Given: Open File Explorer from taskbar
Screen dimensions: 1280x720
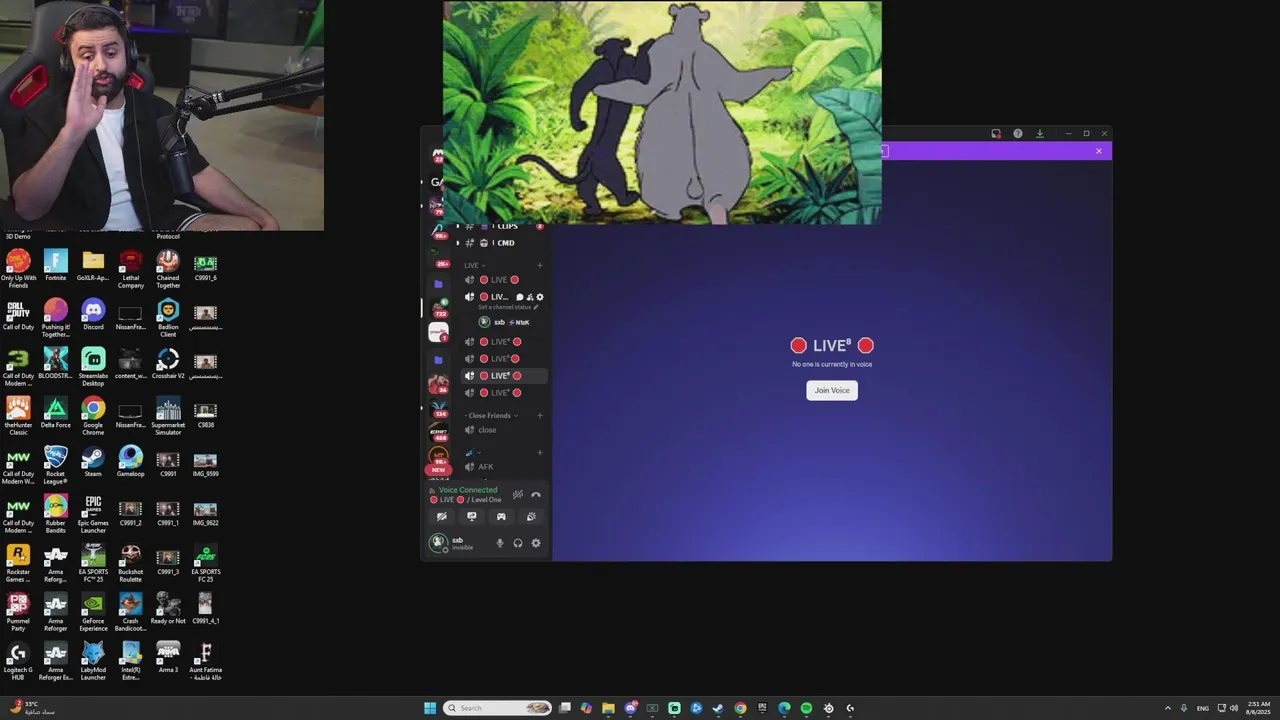Looking at the screenshot, I should click(x=608, y=708).
